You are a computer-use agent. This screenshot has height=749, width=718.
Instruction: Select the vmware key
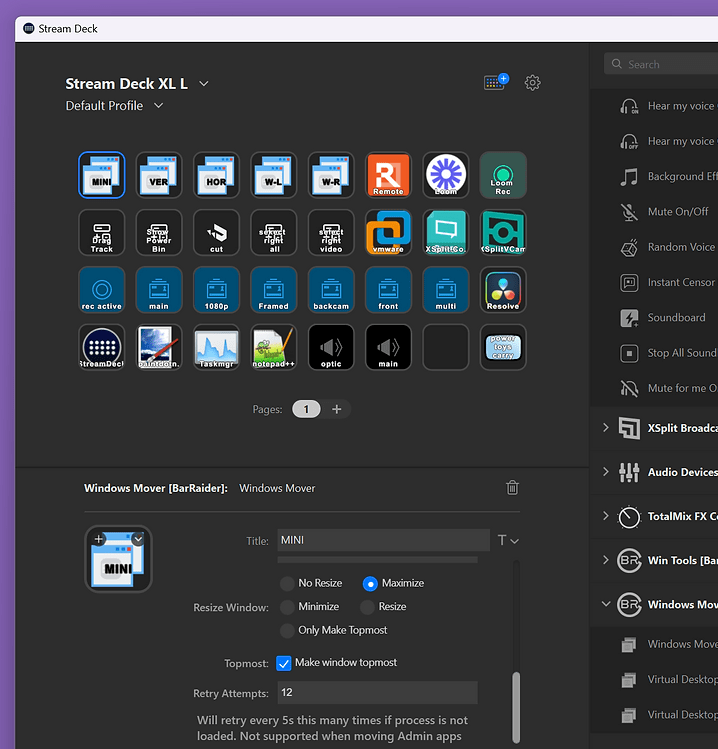[x=388, y=232]
